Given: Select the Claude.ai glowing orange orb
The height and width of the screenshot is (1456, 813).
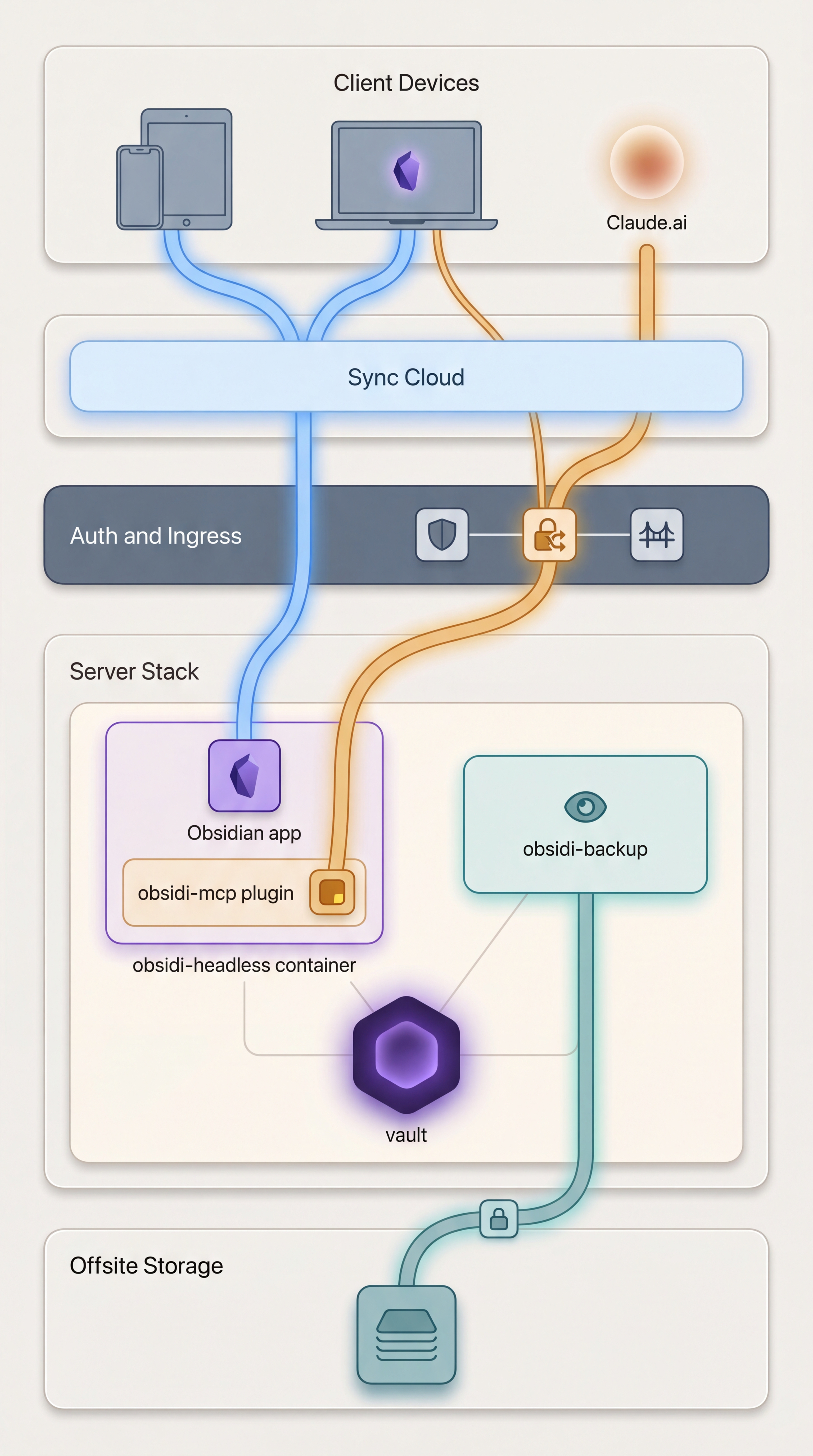Looking at the screenshot, I should click(647, 162).
